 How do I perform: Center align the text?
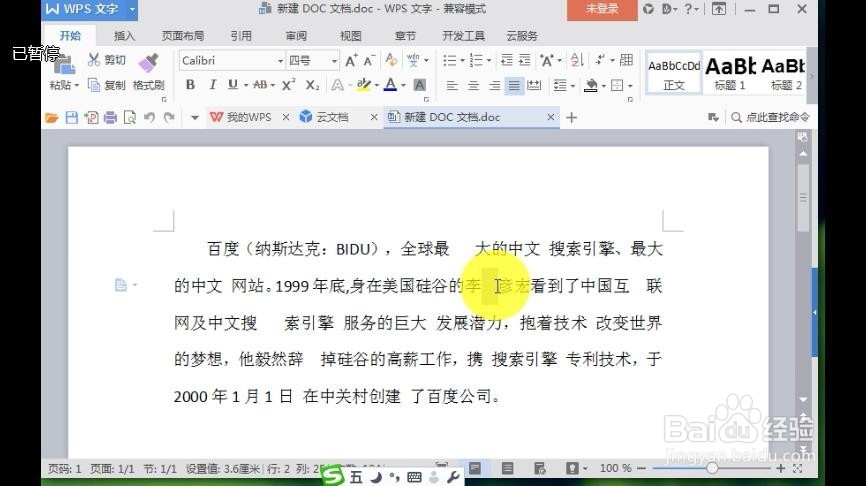pos(473,86)
